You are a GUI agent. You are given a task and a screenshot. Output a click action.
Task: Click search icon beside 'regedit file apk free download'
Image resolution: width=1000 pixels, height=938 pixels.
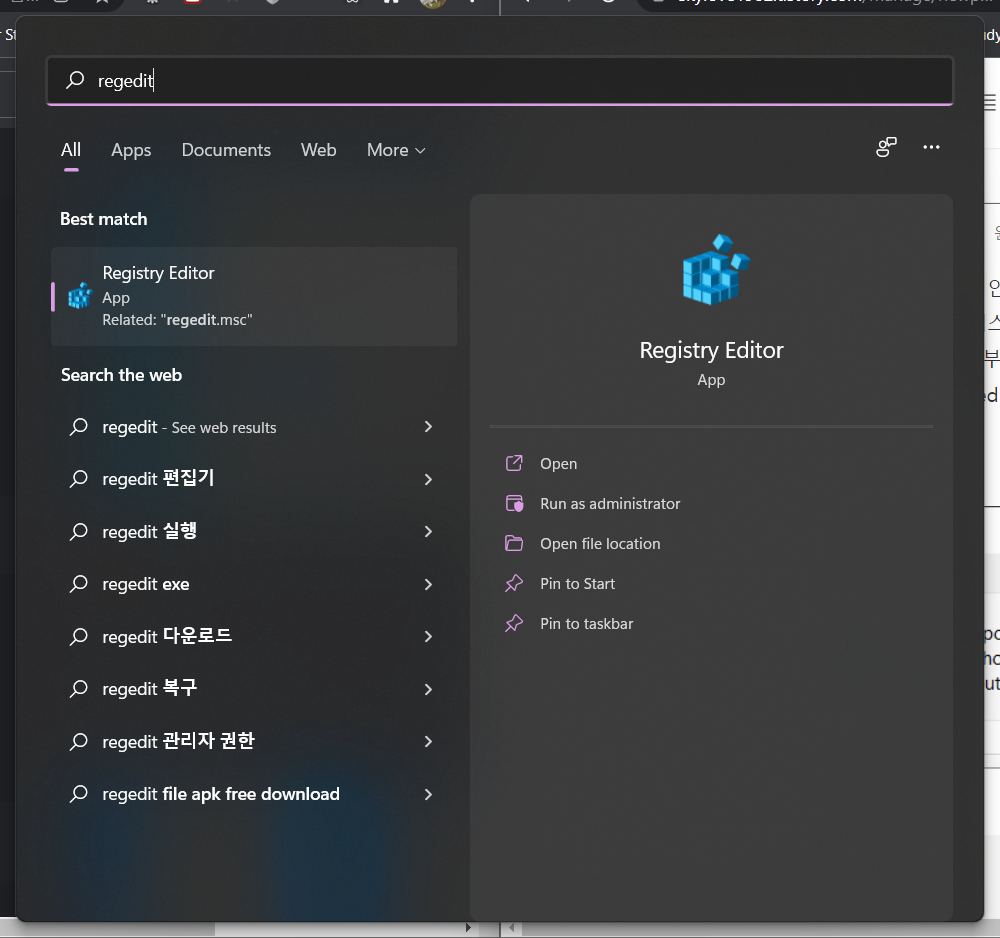[78, 793]
